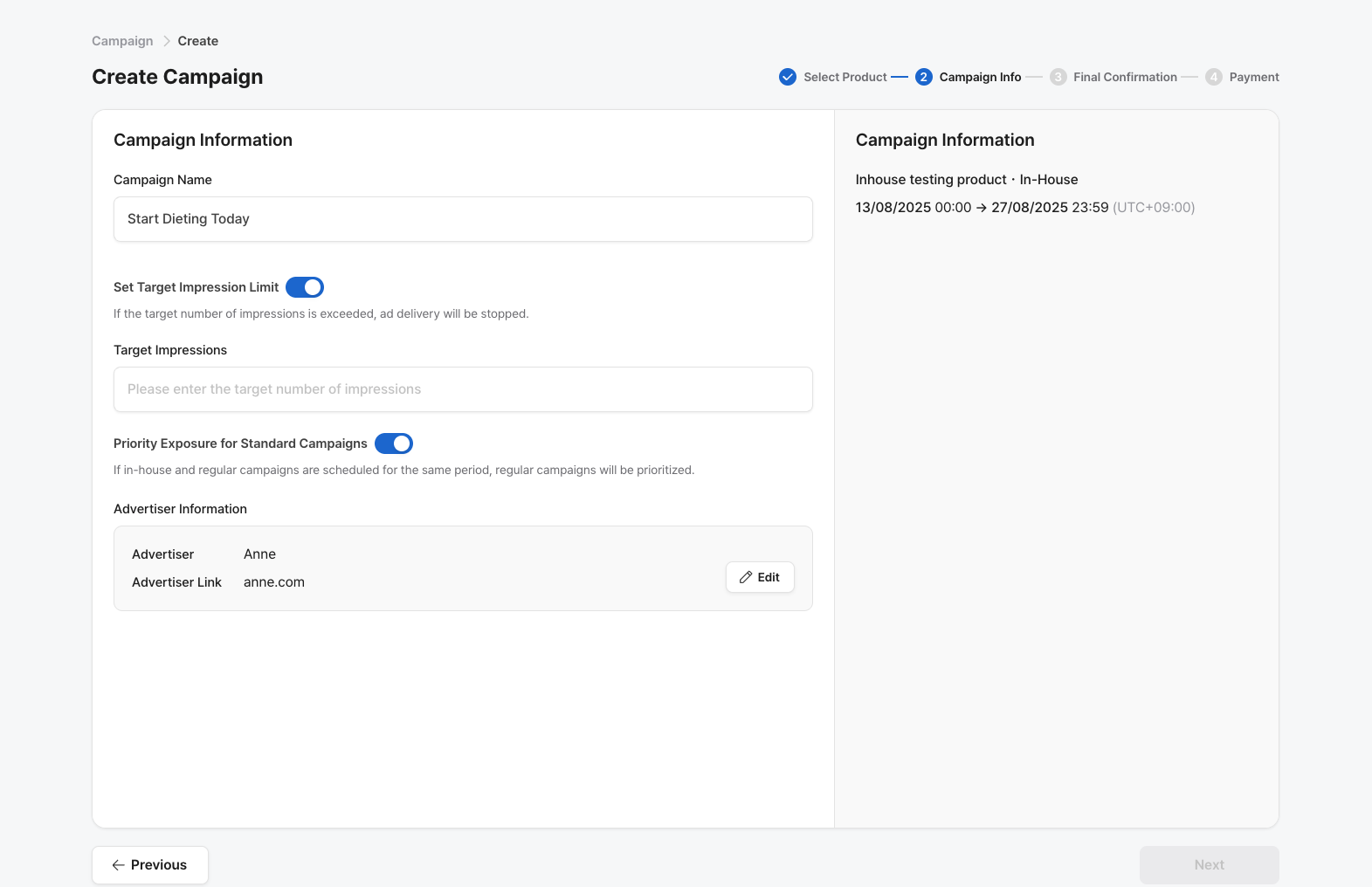Click the step 3 numbered circle
Image resolution: width=1372 pixels, height=887 pixels.
(1058, 77)
